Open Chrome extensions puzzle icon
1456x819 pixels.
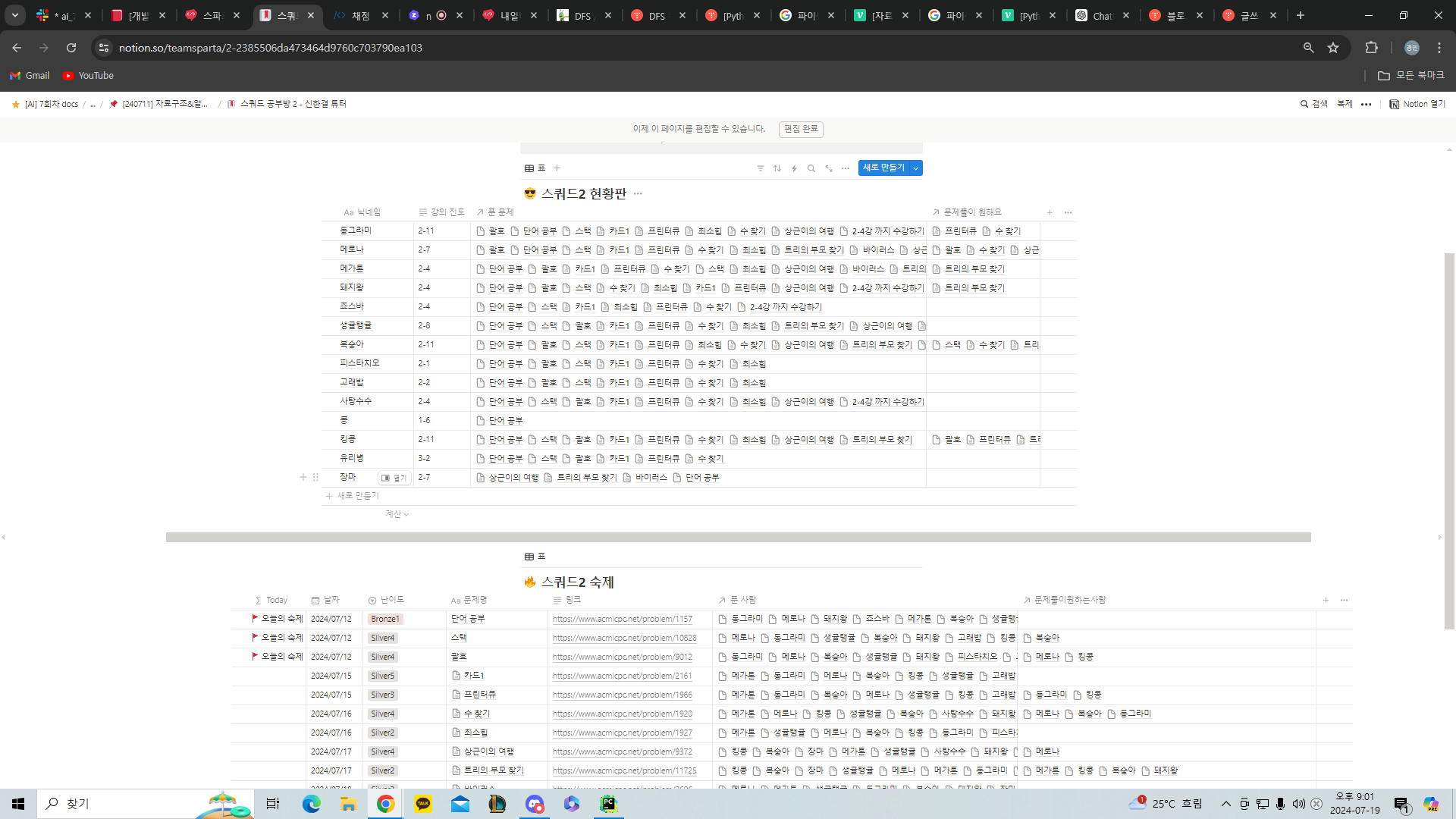tap(1371, 48)
